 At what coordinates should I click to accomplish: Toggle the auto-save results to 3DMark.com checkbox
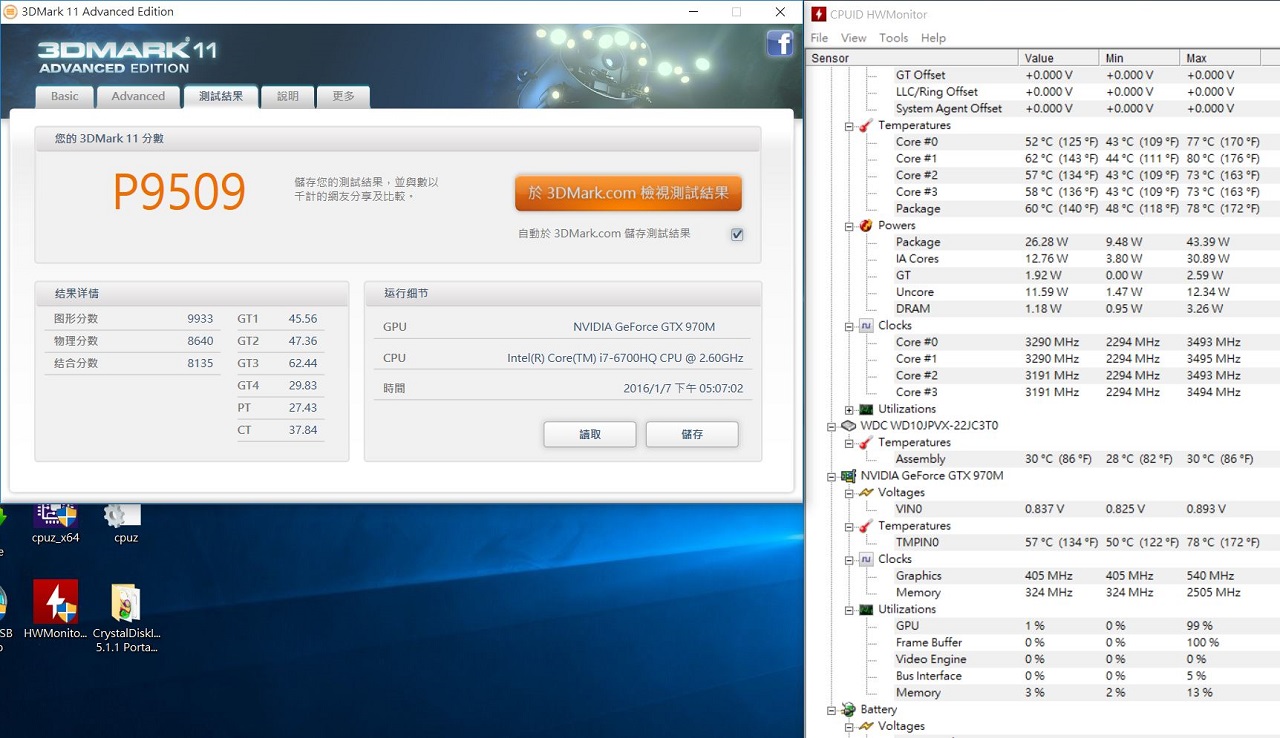(x=737, y=234)
